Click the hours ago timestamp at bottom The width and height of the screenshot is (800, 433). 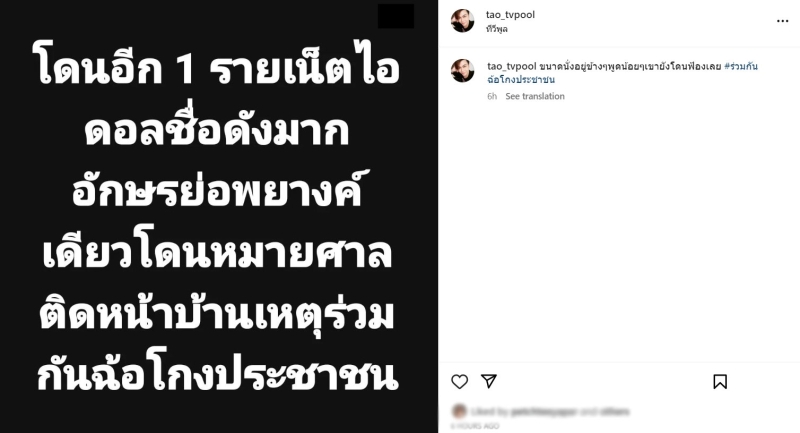(x=475, y=426)
